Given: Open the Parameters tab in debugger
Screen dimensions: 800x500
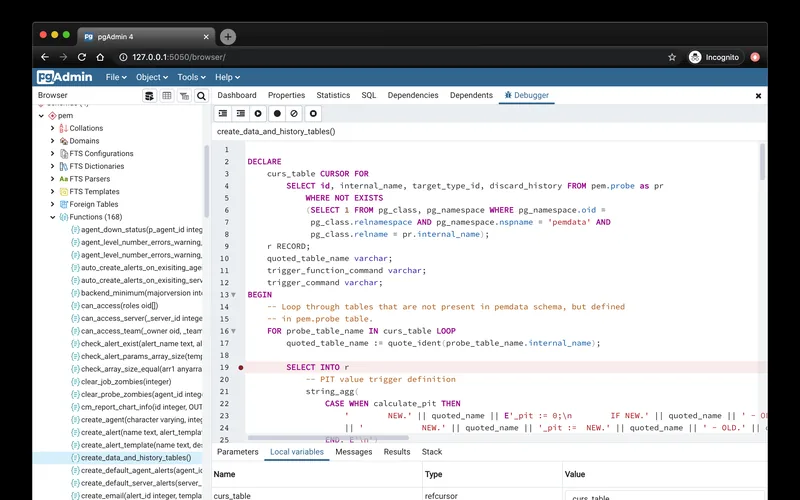Looking at the screenshot, I should coord(238,452).
